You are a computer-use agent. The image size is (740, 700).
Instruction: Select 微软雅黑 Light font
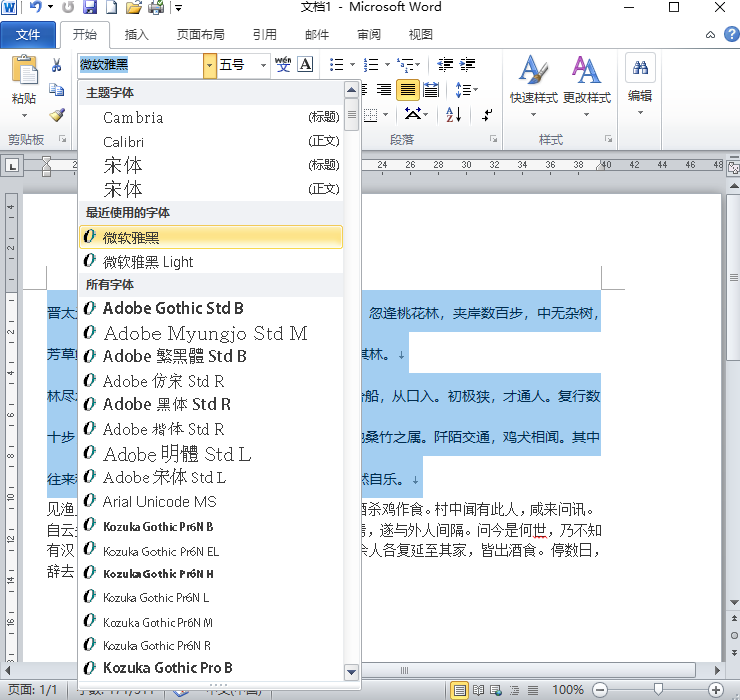(x=210, y=261)
